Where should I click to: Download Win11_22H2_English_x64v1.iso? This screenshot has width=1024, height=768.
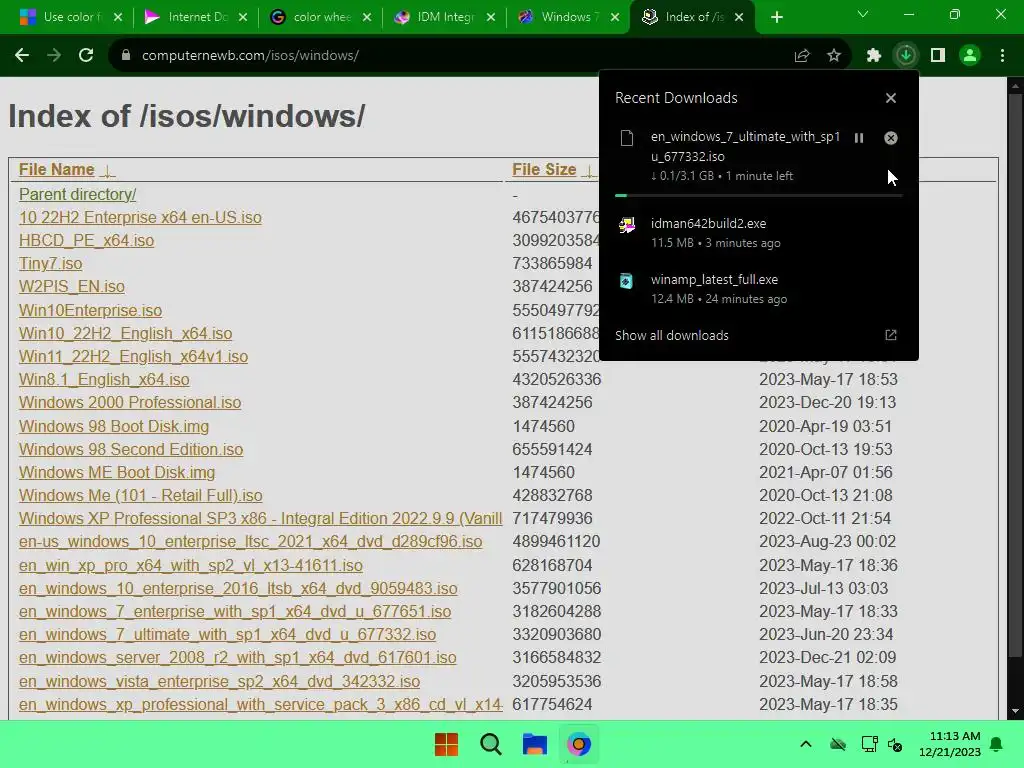click(133, 356)
